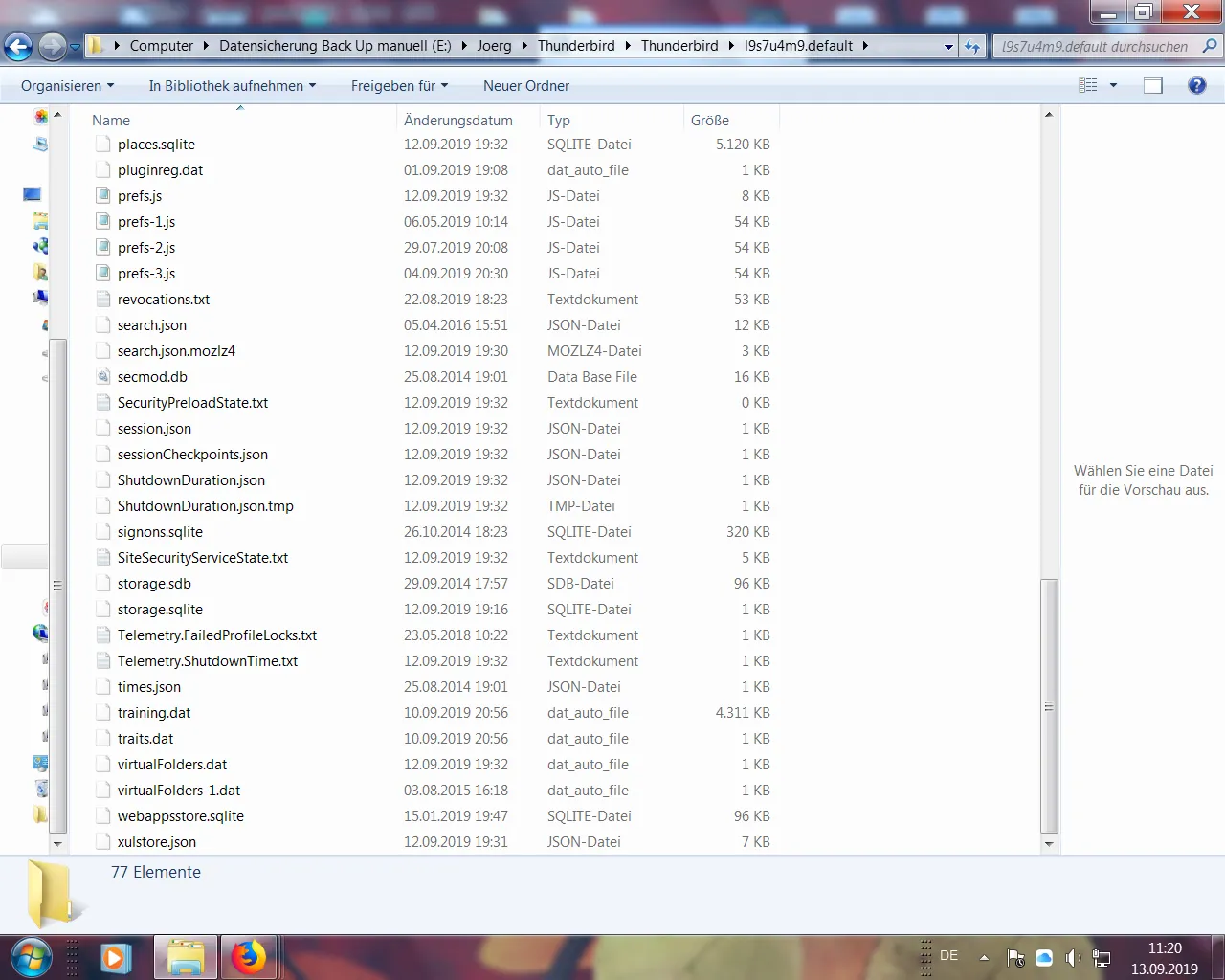
Task: Open the Action Center flag icon
Action: (x=1016, y=958)
